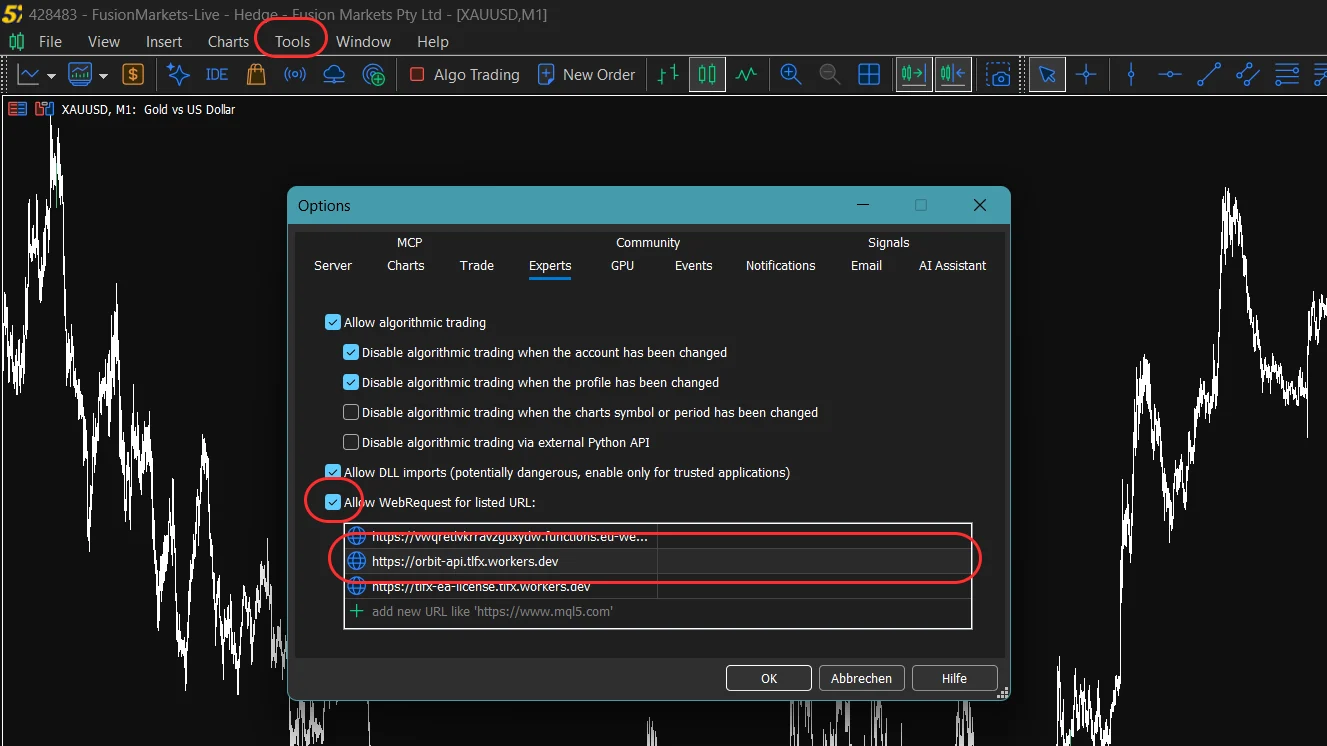Screen dimensions: 1327x746
Task: Open the MQL5 IDE editor icon
Action: click(217, 74)
